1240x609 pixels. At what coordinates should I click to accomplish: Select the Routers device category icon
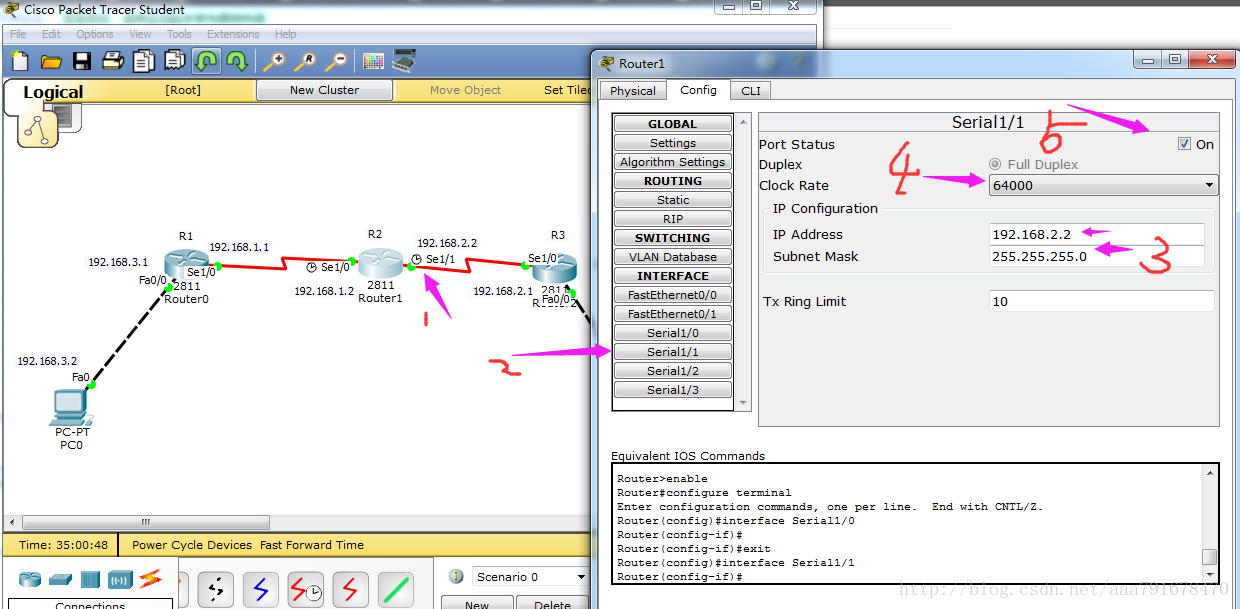point(31,579)
